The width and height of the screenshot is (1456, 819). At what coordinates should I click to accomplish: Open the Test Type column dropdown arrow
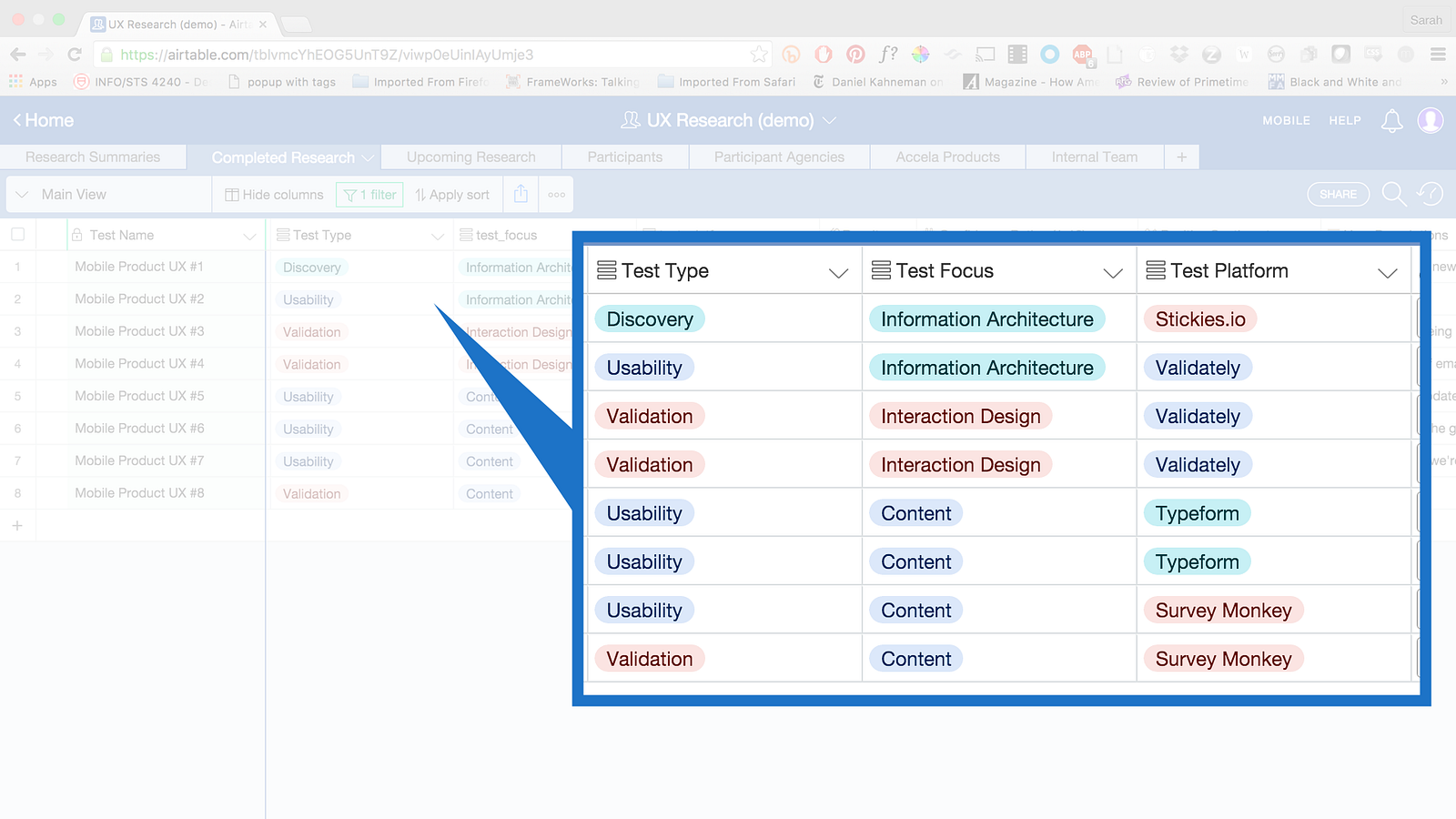[438, 236]
